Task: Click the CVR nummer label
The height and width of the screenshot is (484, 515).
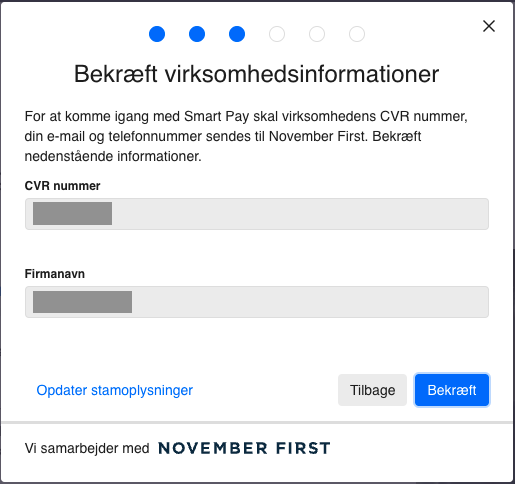Action: coord(62,186)
